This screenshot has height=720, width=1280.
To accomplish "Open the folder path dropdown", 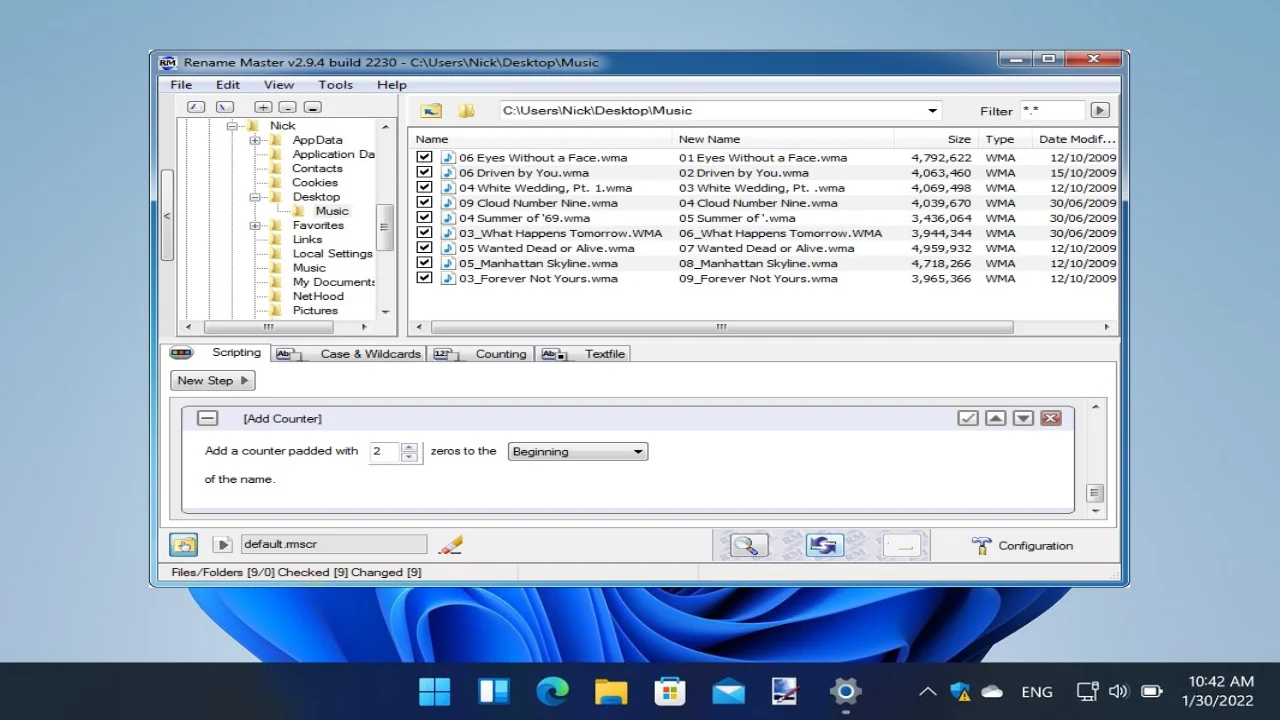I will (x=932, y=111).
